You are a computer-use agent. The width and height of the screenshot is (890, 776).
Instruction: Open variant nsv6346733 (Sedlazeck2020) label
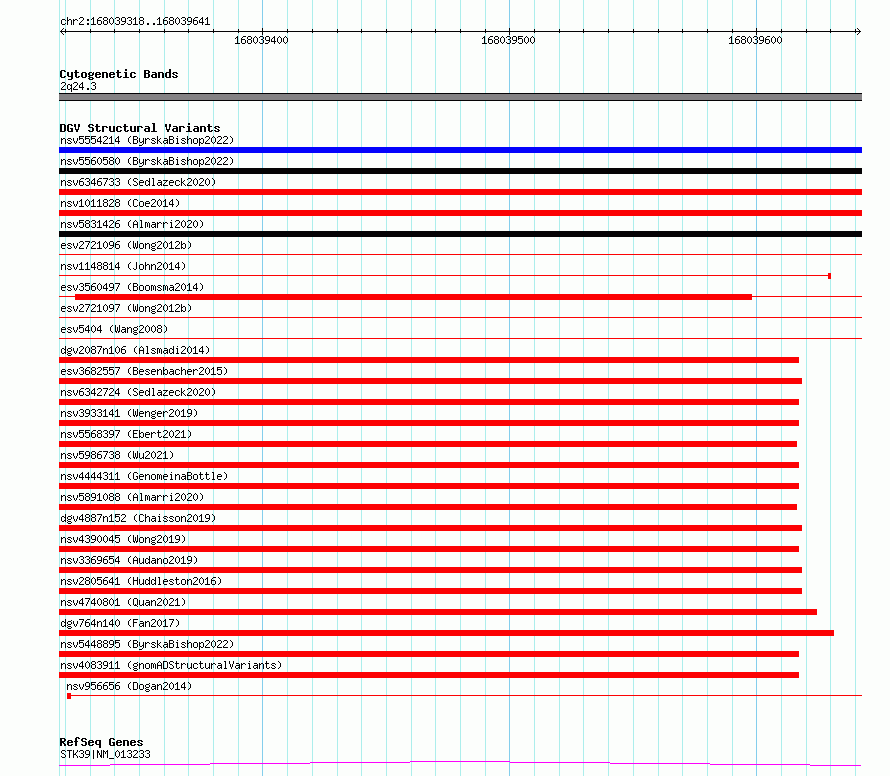coord(138,182)
